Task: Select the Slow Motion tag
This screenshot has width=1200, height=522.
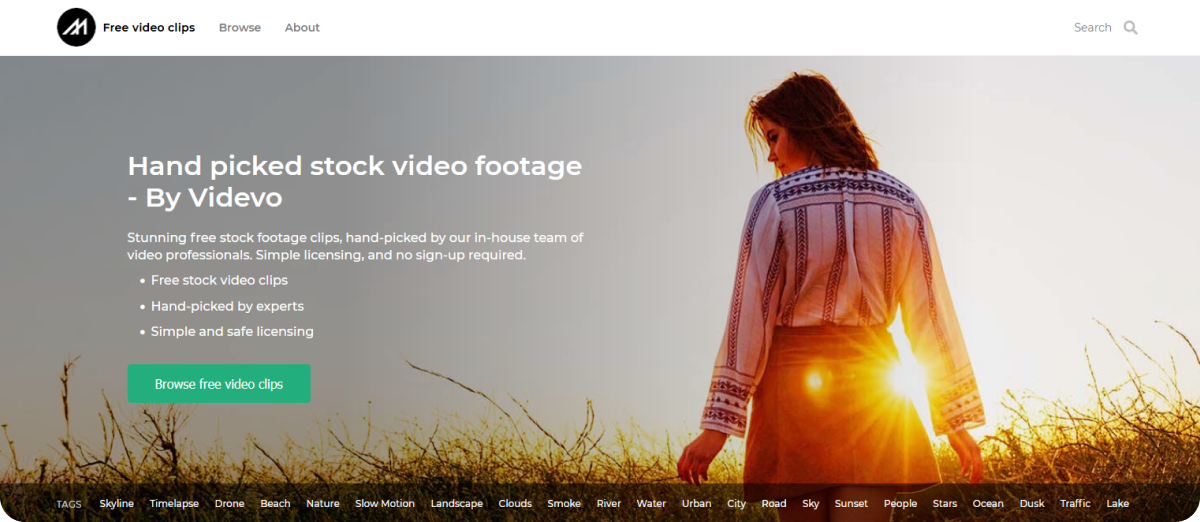Action: (385, 504)
